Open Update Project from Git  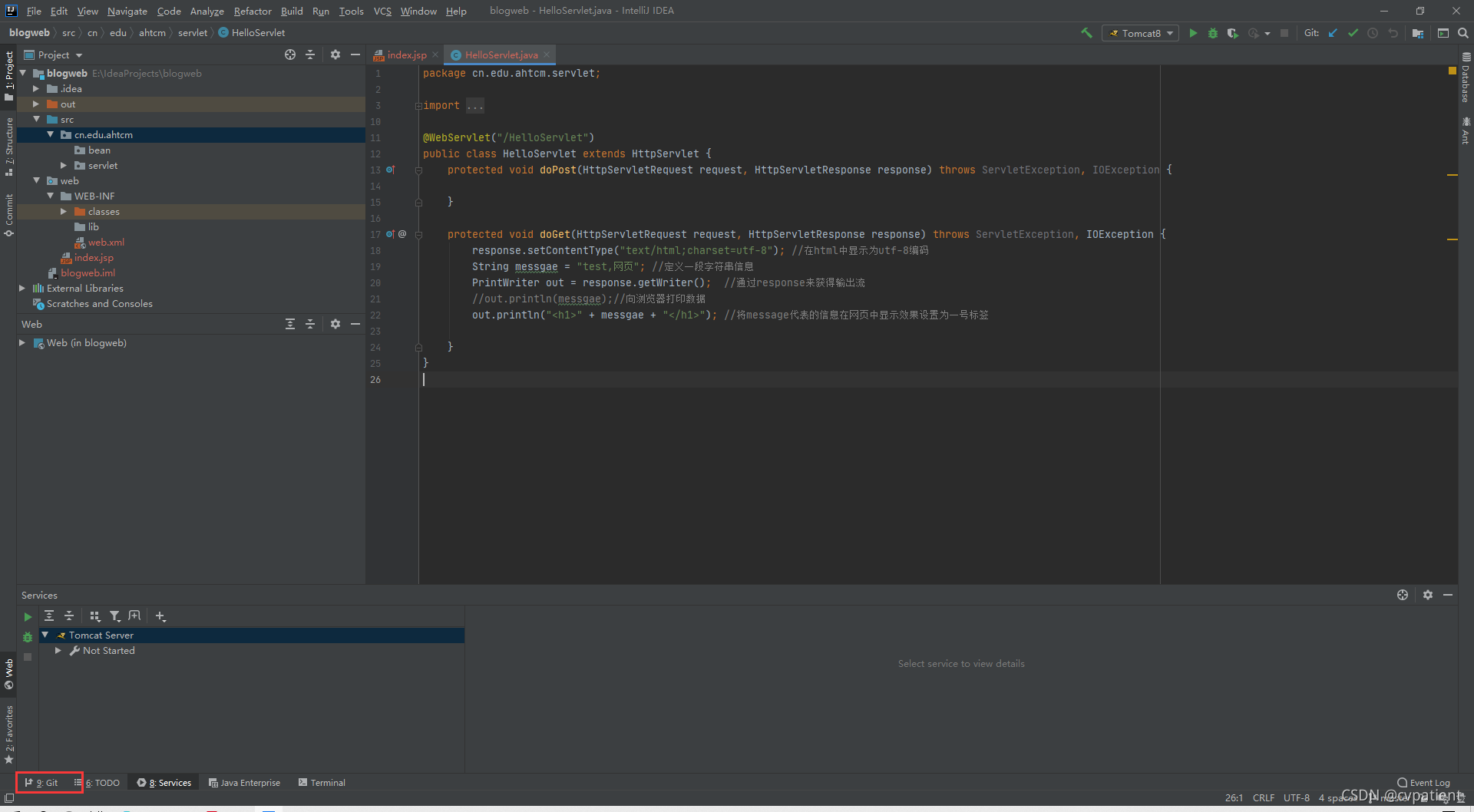(x=1333, y=33)
